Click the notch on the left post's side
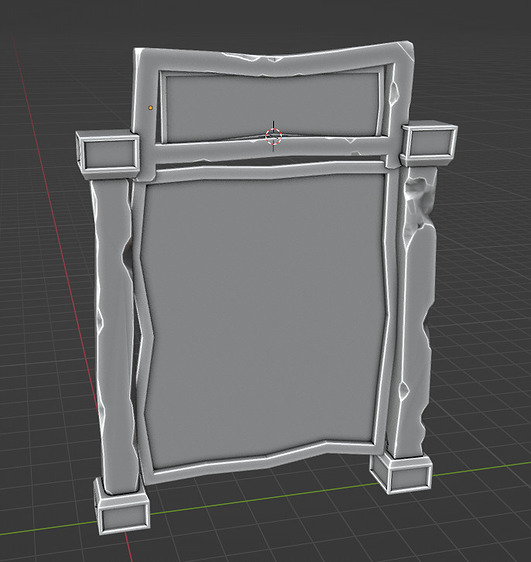The width and height of the screenshot is (531, 562). tap(127, 259)
